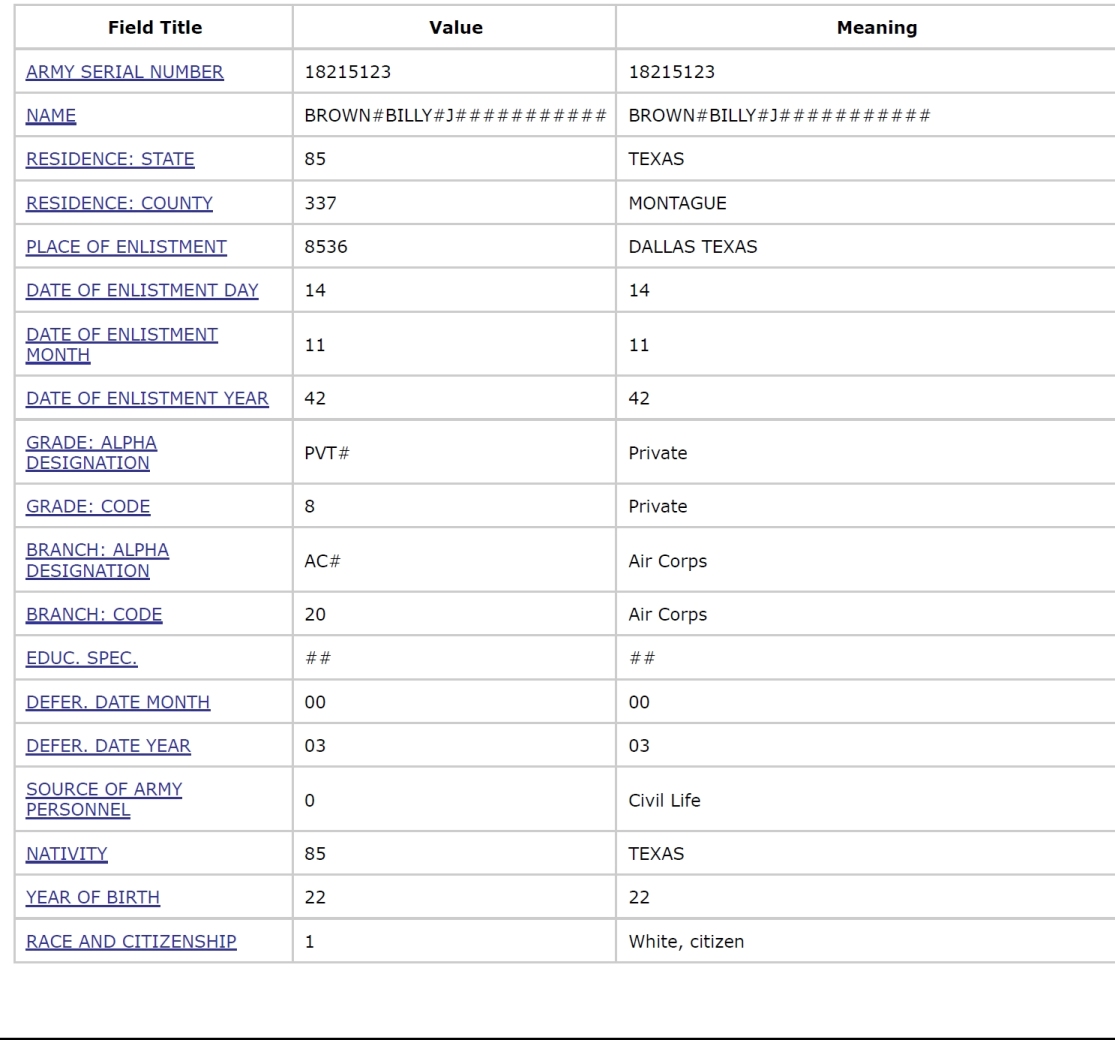Open DEFER. DATE YEAR link
This screenshot has width=1115, height=1040.
point(108,746)
